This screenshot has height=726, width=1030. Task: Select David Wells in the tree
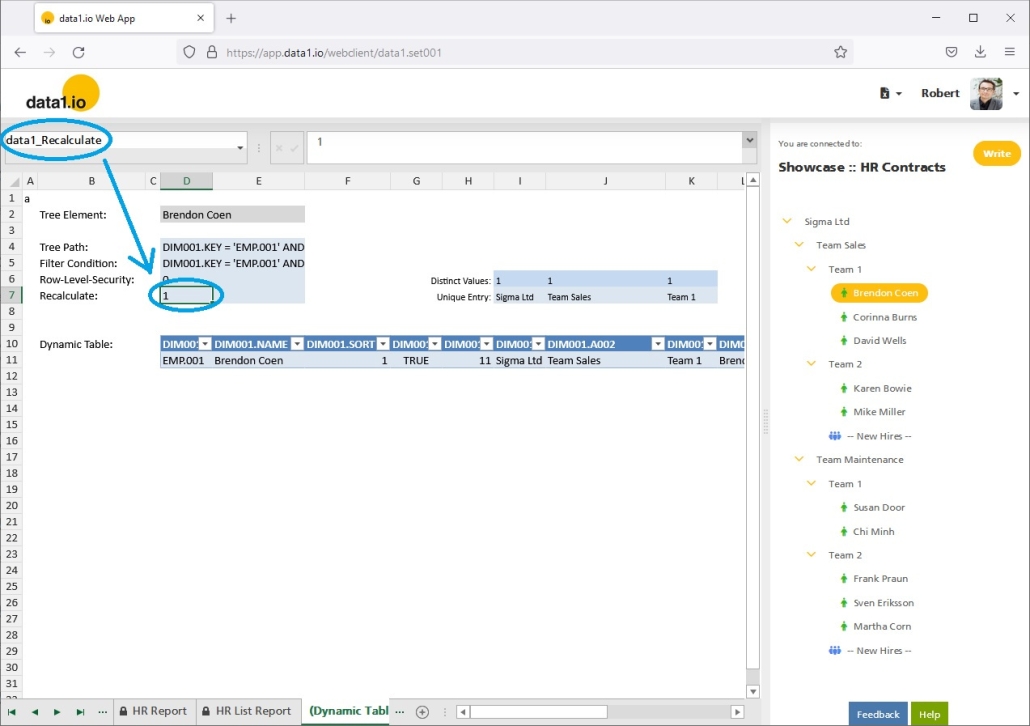coord(880,340)
